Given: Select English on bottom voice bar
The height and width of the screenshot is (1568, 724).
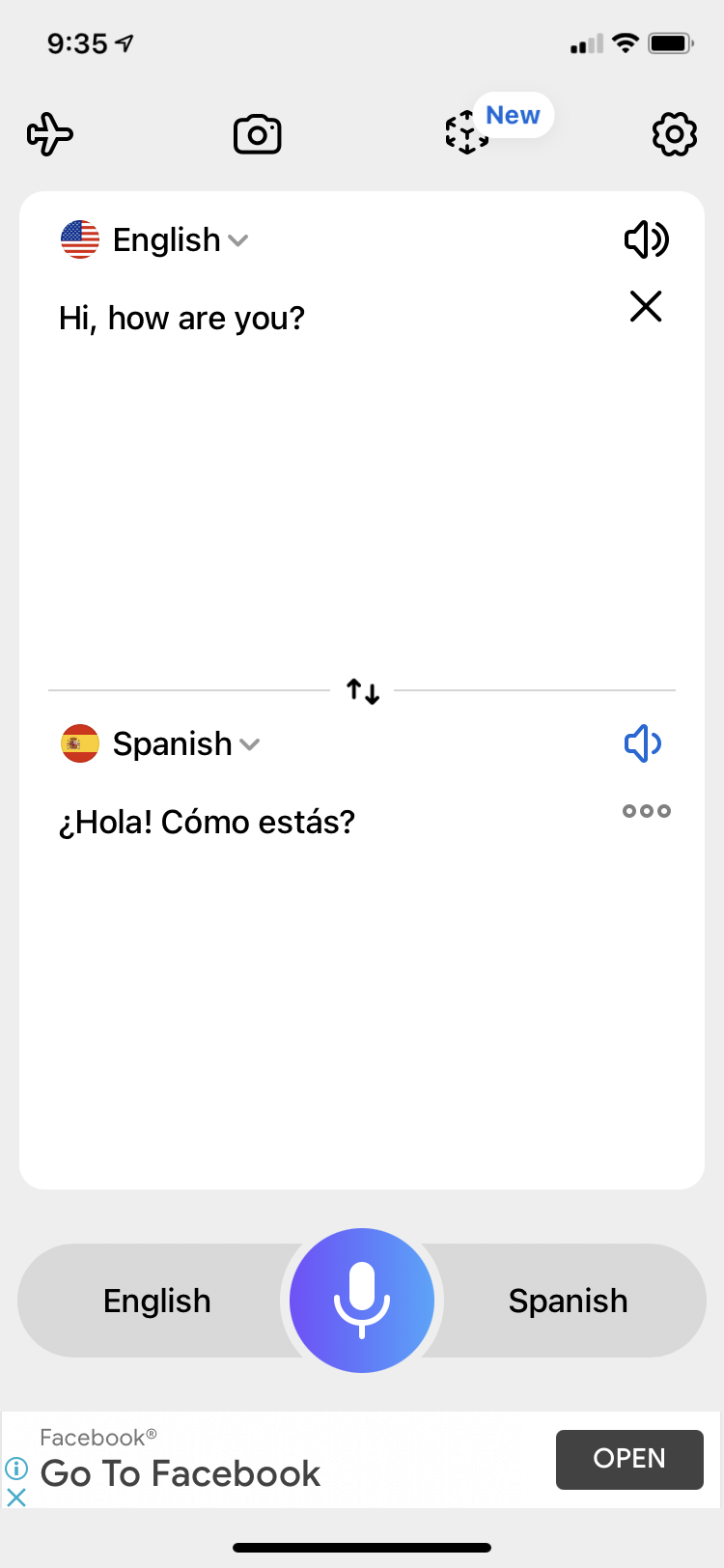Looking at the screenshot, I should tap(157, 1301).
